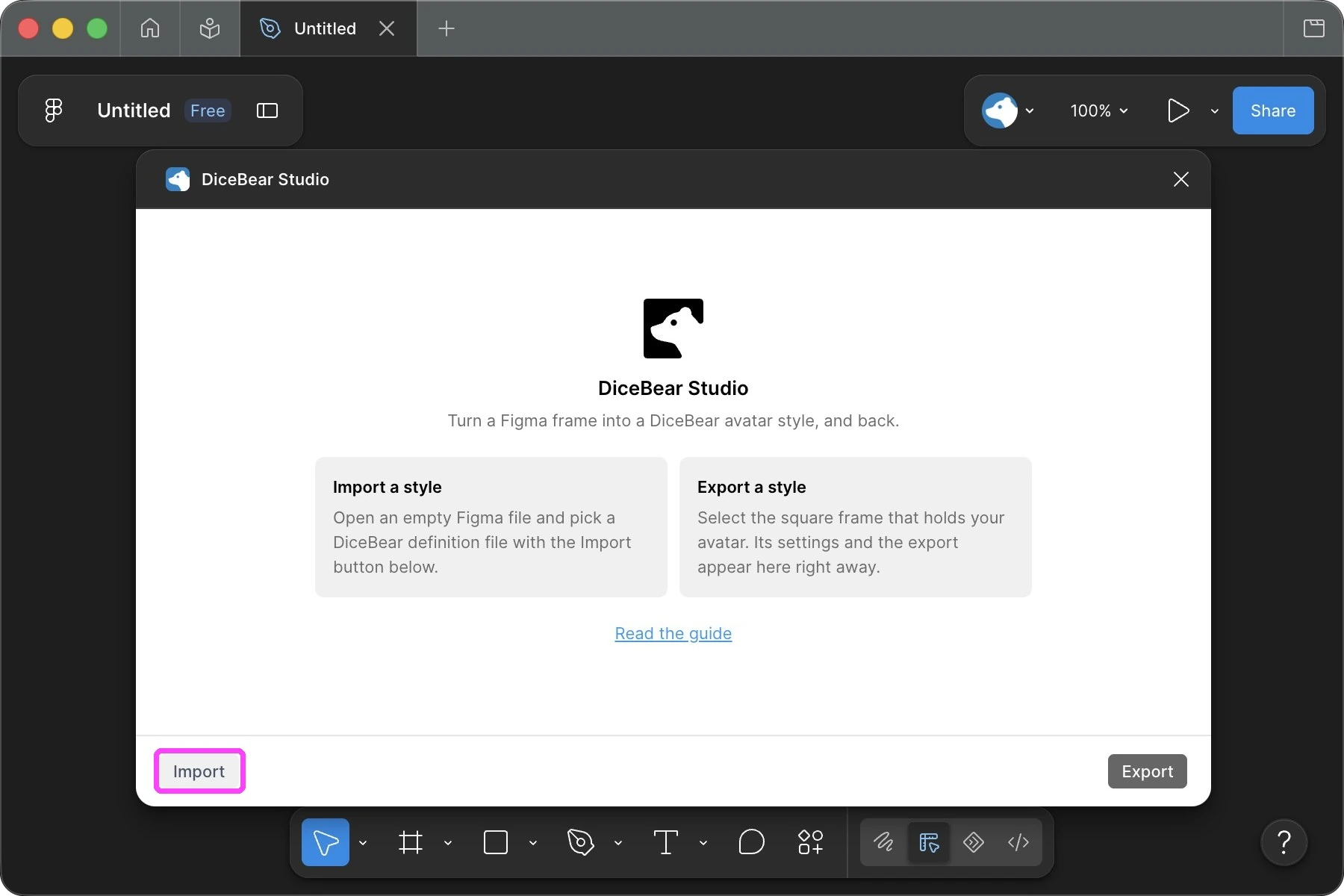Switch to Draw mode icon
The width and height of the screenshot is (1344, 896).
coord(884,842)
